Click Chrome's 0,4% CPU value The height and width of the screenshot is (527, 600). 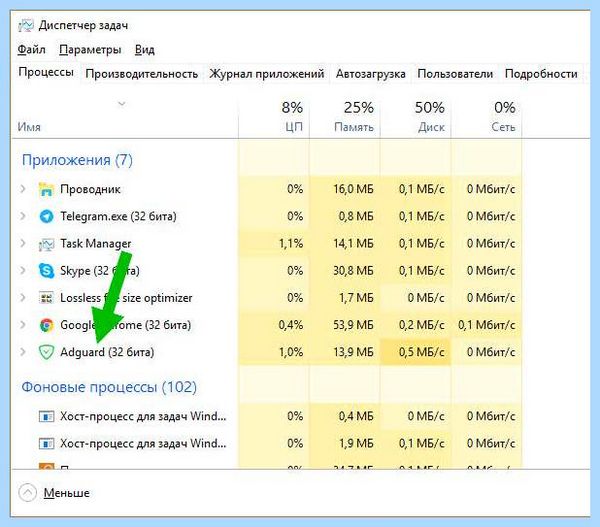(291, 325)
